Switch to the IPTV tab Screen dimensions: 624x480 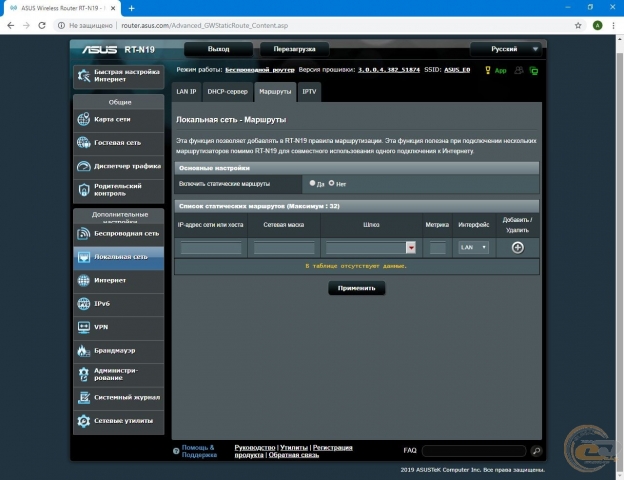[309, 92]
